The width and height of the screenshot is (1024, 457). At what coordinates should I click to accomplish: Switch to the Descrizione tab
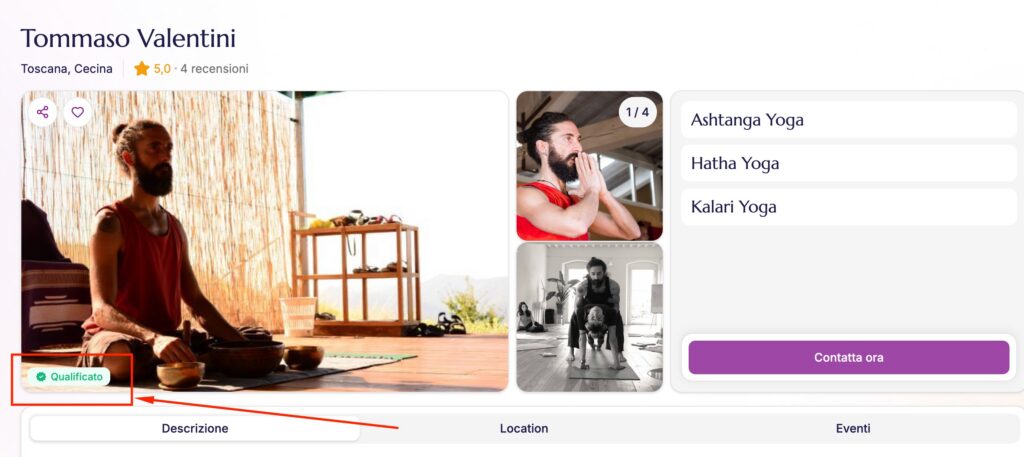[x=195, y=428]
